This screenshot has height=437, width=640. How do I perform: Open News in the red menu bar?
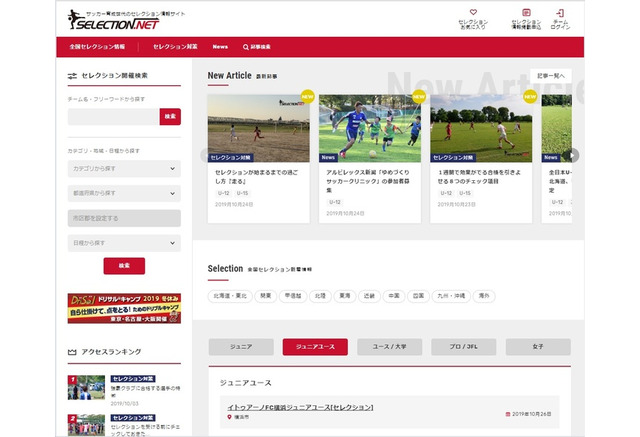220,47
